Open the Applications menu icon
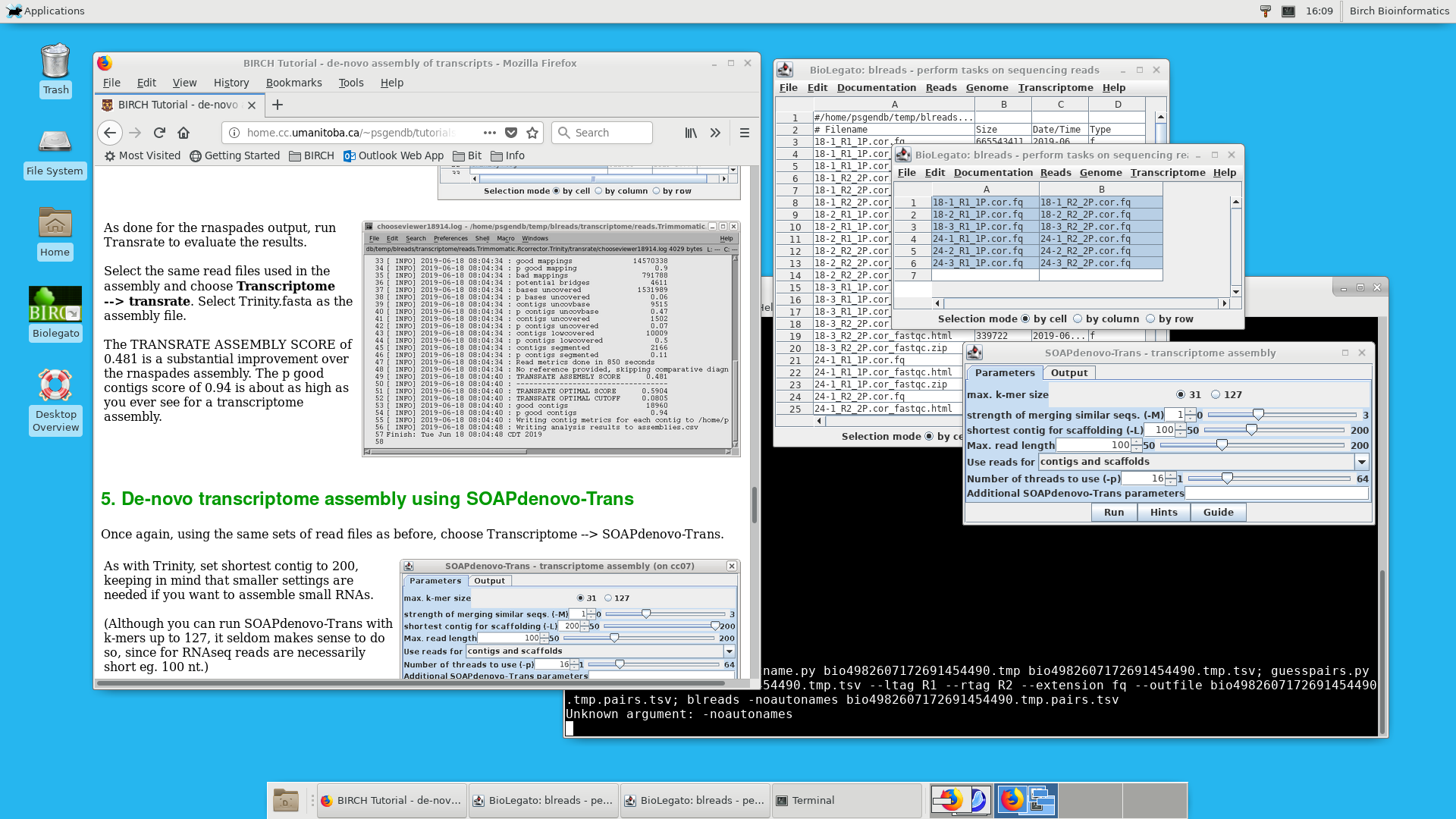1456x819 pixels. (x=45, y=11)
